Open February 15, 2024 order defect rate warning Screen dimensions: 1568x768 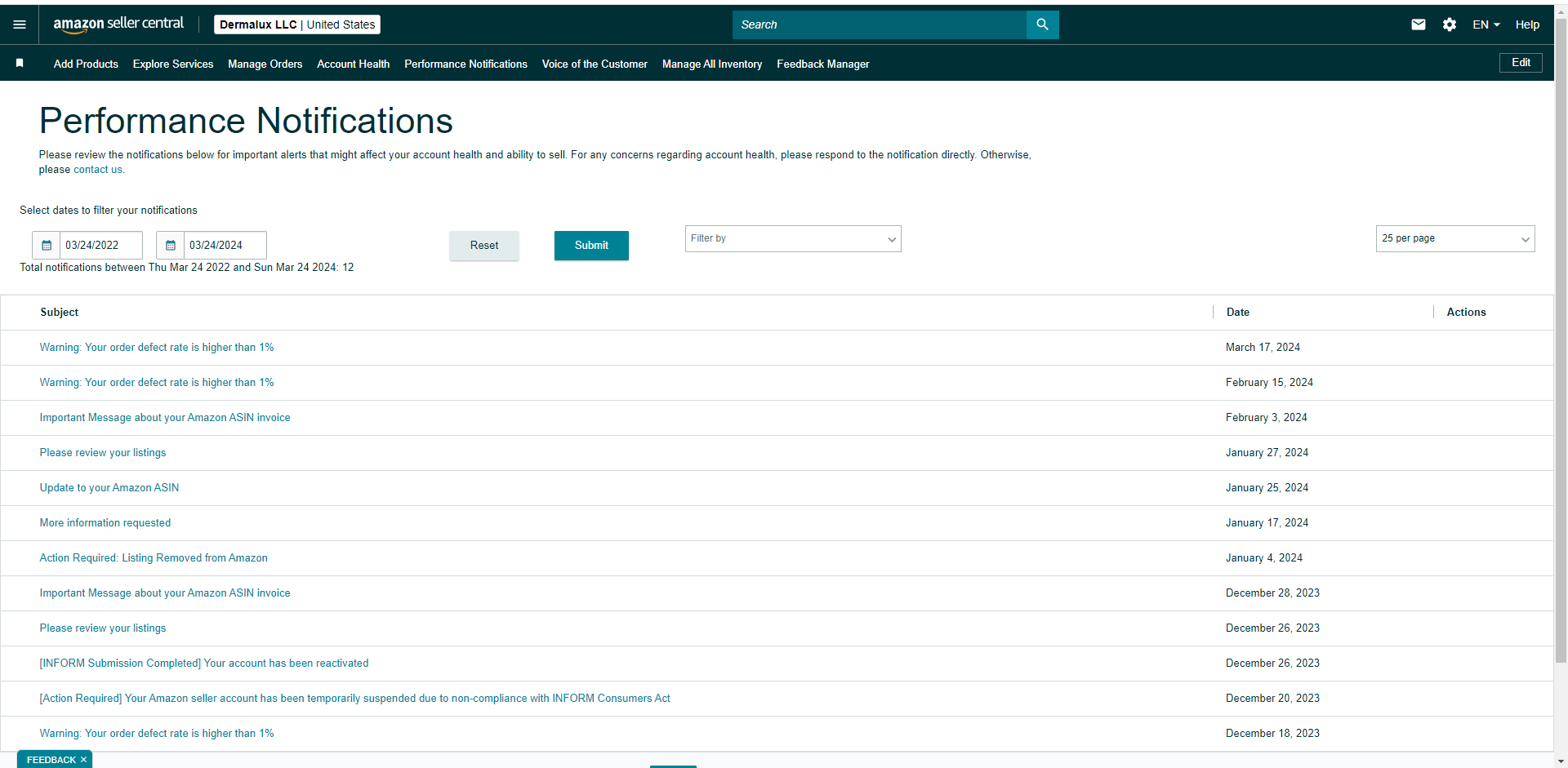tap(157, 383)
